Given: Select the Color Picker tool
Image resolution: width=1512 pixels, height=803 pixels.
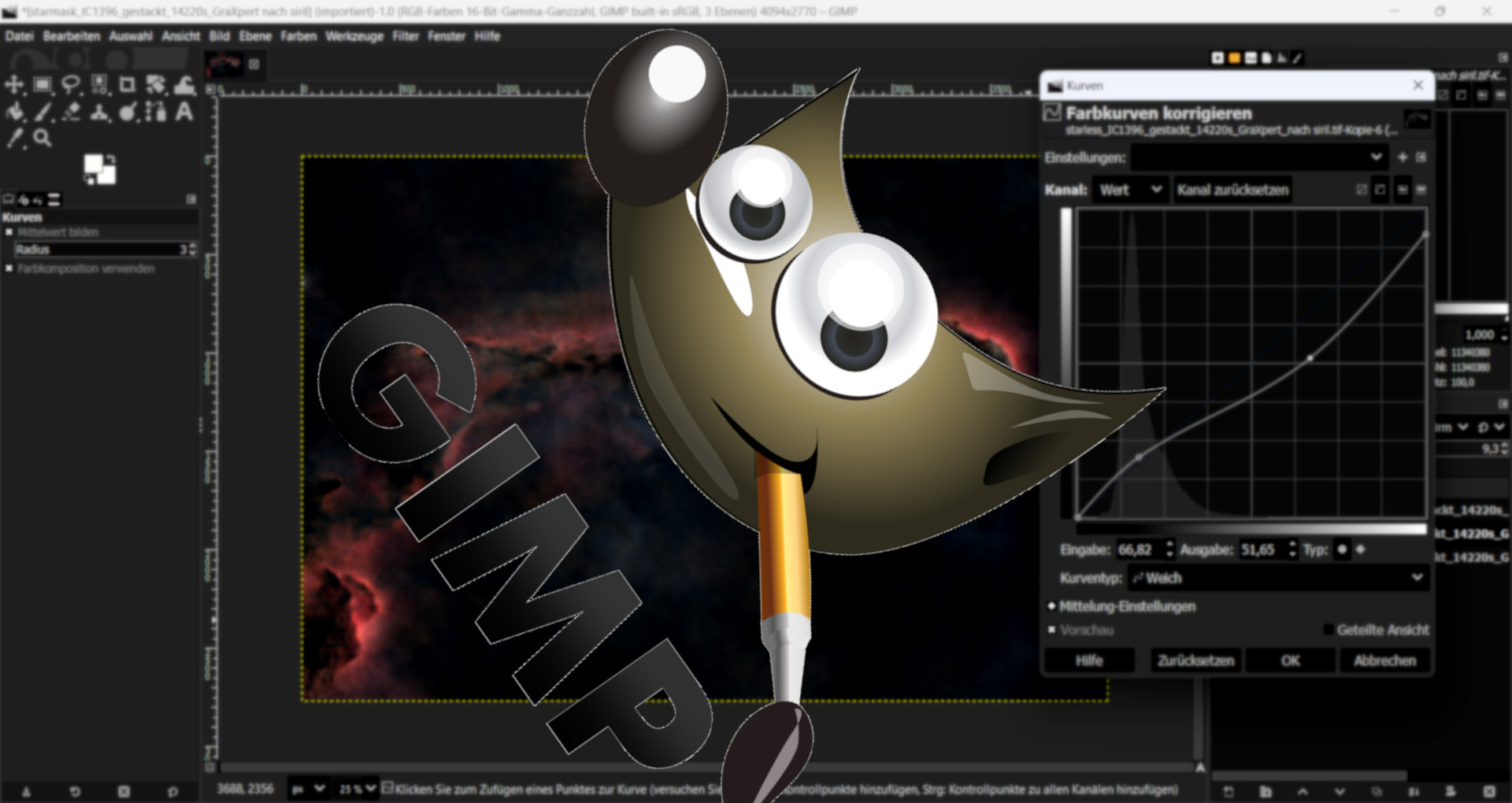Looking at the screenshot, I should pyautogui.click(x=14, y=139).
